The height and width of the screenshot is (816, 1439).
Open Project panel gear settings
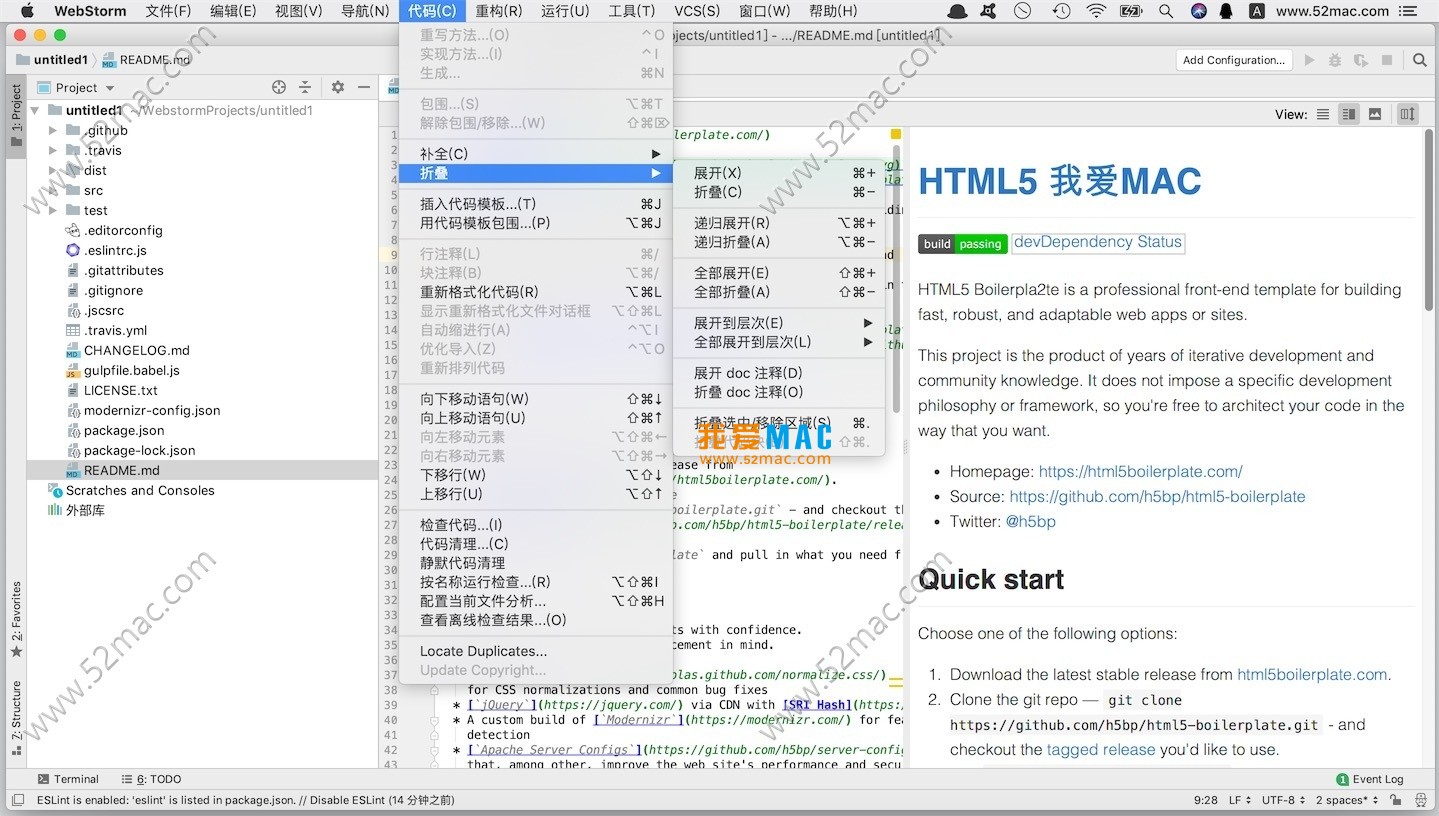coord(338,87)
